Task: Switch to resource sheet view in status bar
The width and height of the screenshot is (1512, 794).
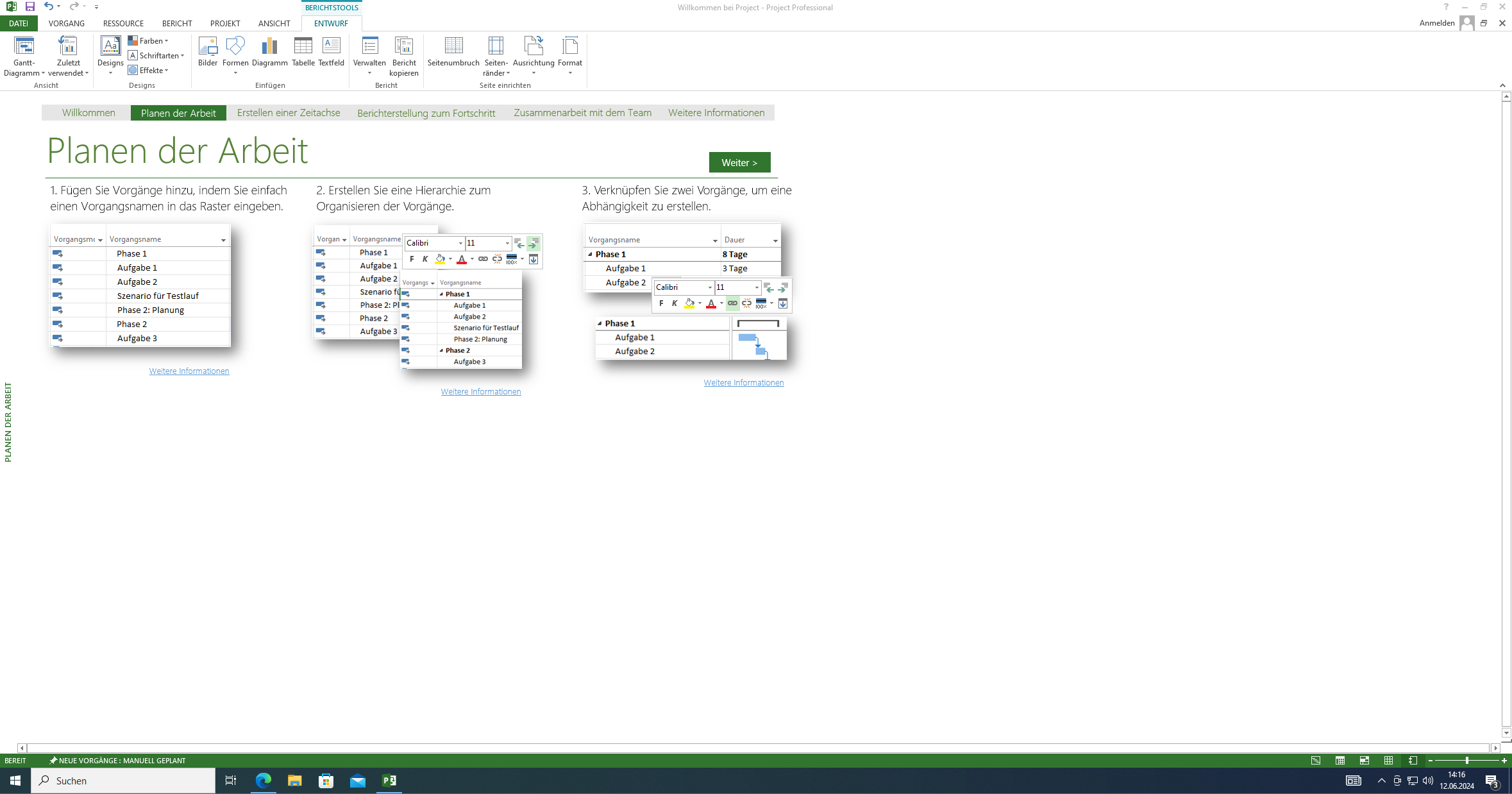Action: click(1388, 760)
